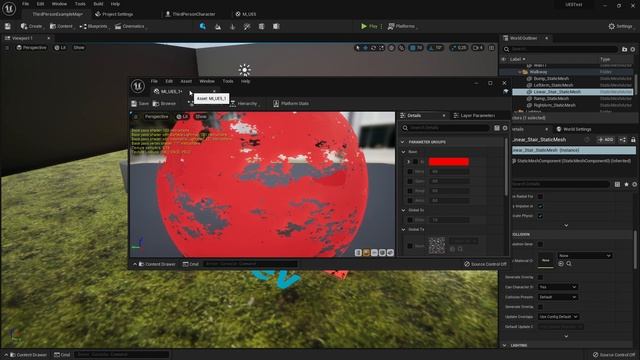Choose scale tool in main viewport toolbar
Screen dimensions: 640x360
[381, 48]
